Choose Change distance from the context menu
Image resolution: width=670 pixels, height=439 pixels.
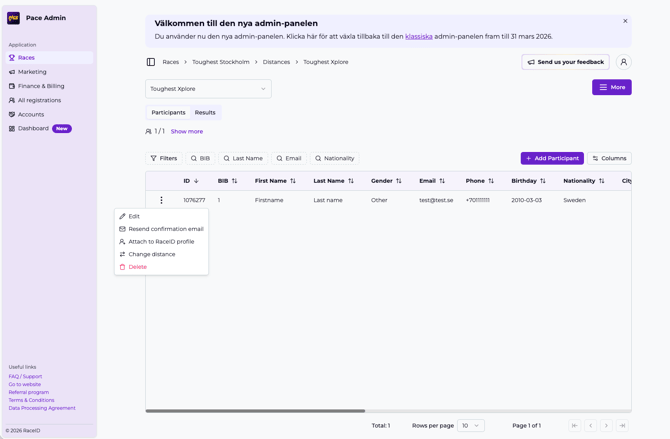pos(152,254)
